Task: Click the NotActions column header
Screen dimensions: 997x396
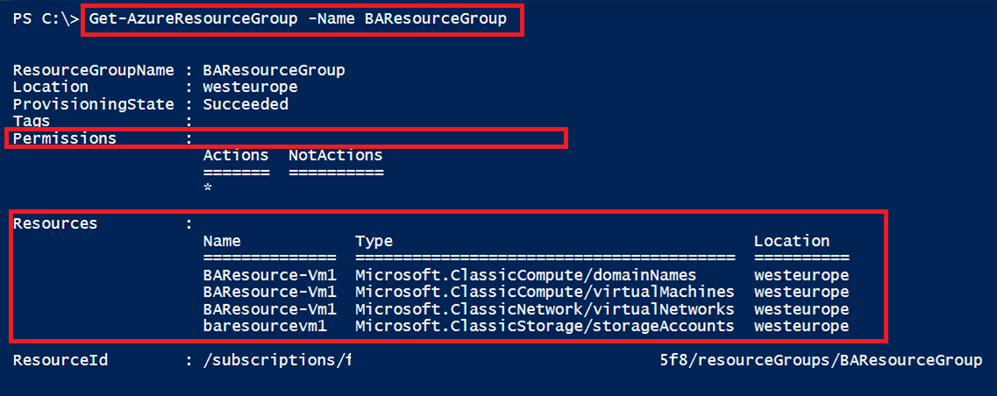Action: coord(336,155)
